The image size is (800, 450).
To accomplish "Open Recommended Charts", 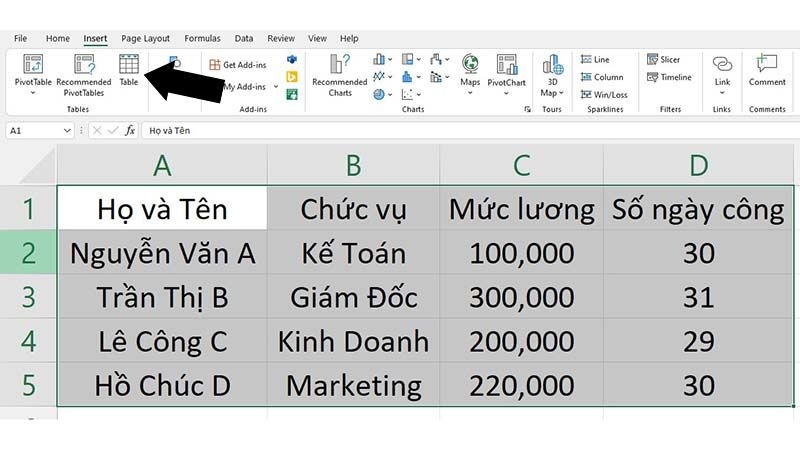I will pos(340,75).
